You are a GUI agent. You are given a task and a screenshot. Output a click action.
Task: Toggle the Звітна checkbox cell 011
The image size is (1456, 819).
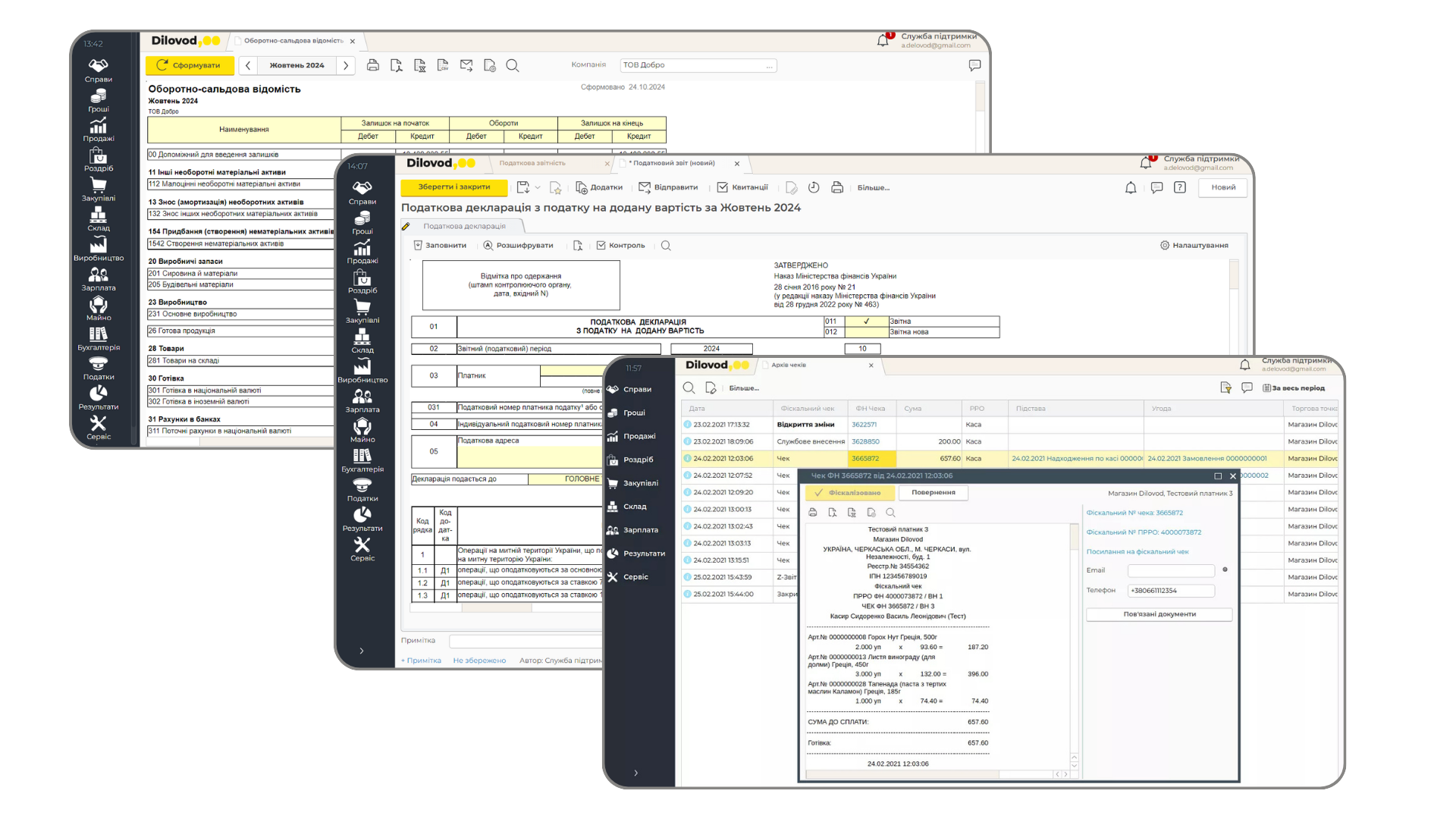coord(866,322)
